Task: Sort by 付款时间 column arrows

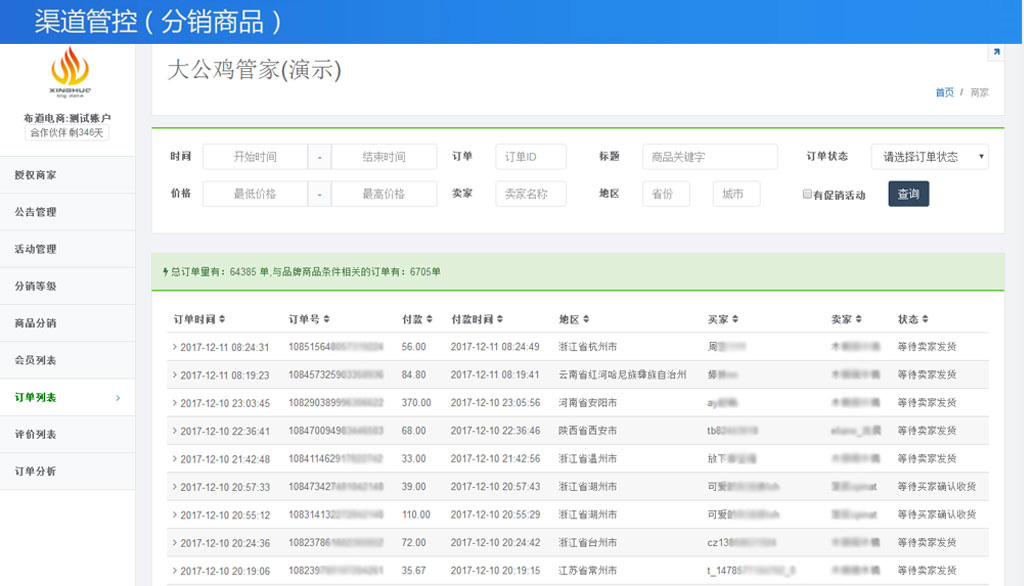Action: click(500, 319)
